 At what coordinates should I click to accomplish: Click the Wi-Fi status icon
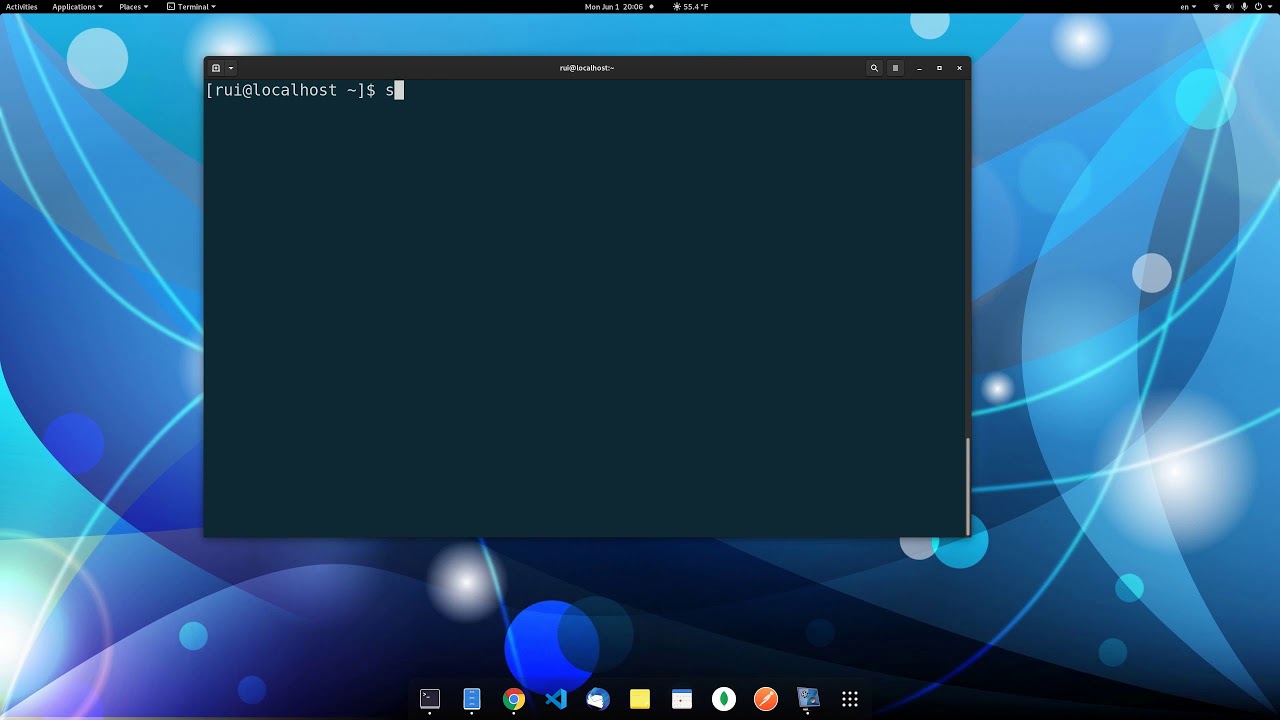pos(1216,7)
